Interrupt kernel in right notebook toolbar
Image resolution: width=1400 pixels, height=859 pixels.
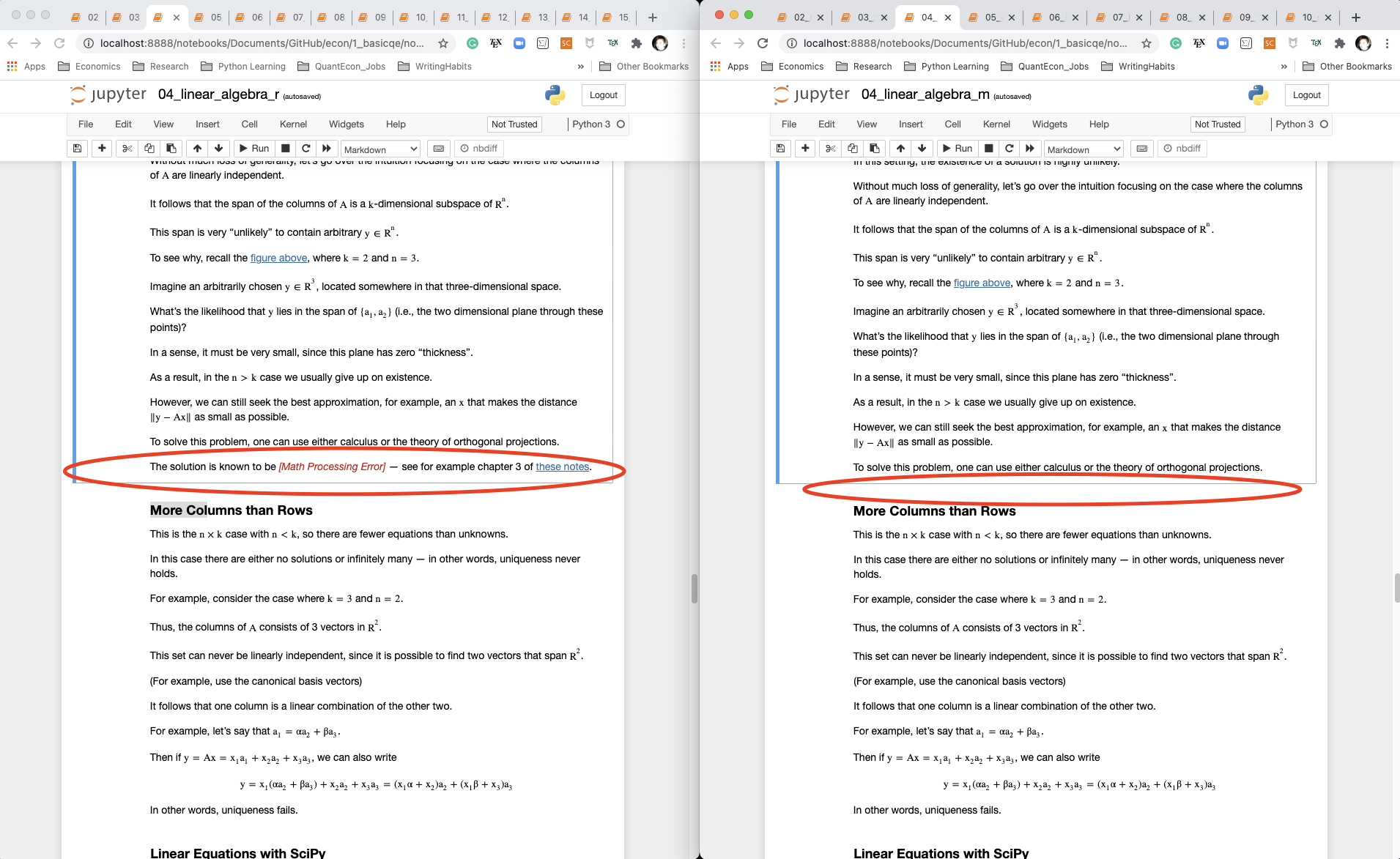[x=989, y=149]
